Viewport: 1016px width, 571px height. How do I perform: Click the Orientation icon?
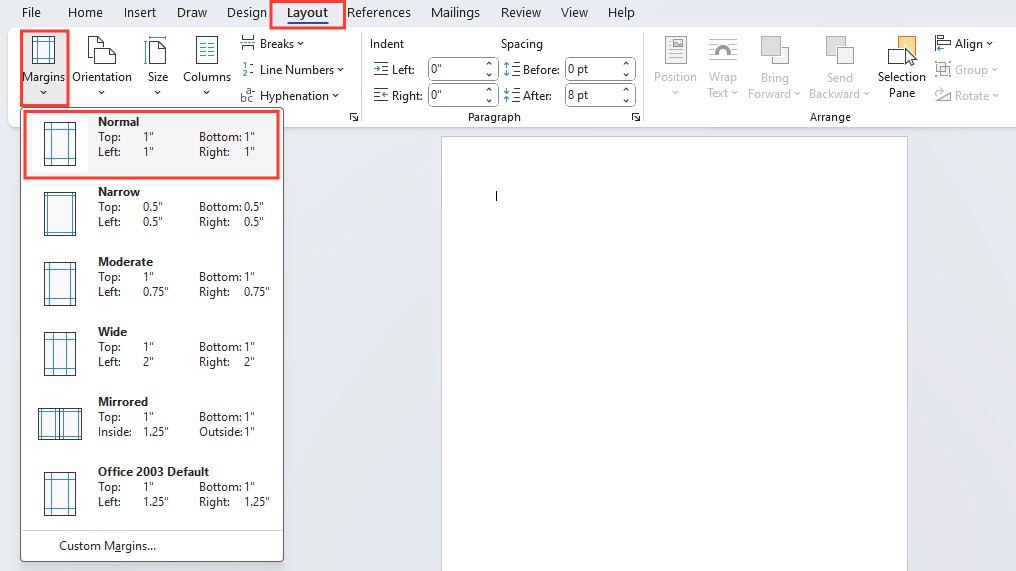tap(102, 51)
